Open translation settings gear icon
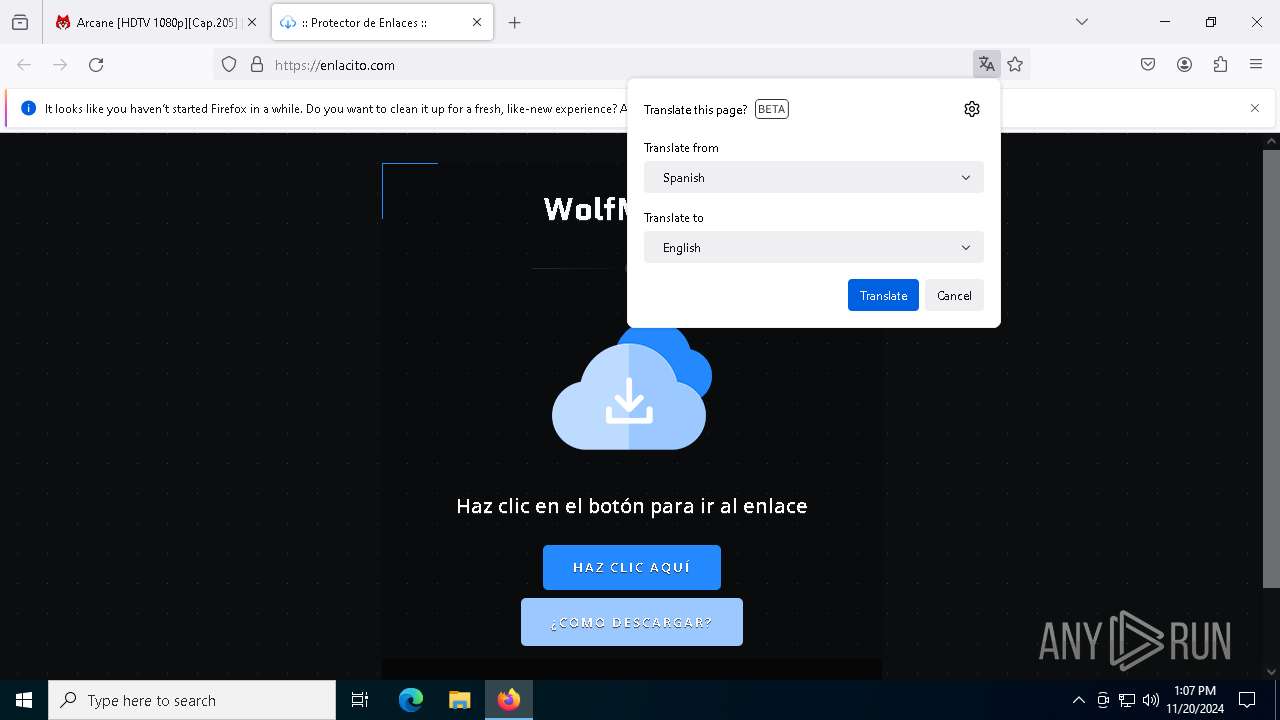1280x720 pixels. (972, 109)
